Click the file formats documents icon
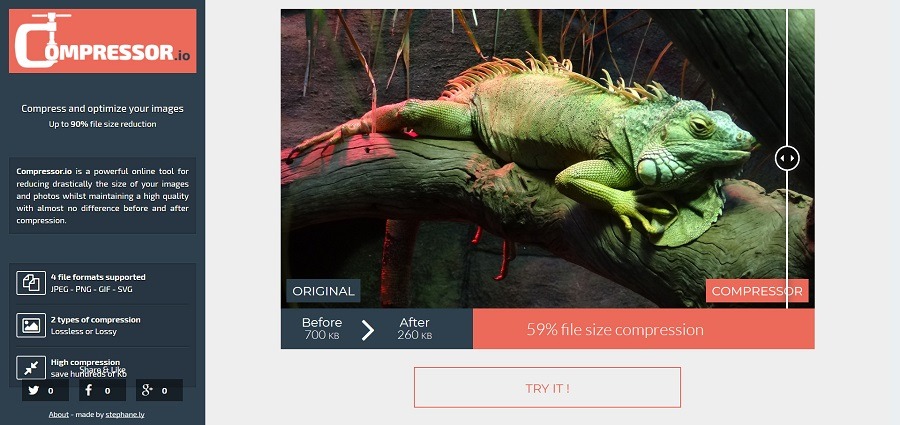Viewport: 900px width, 425px height. pyautogui.click(x=31, y=283)
